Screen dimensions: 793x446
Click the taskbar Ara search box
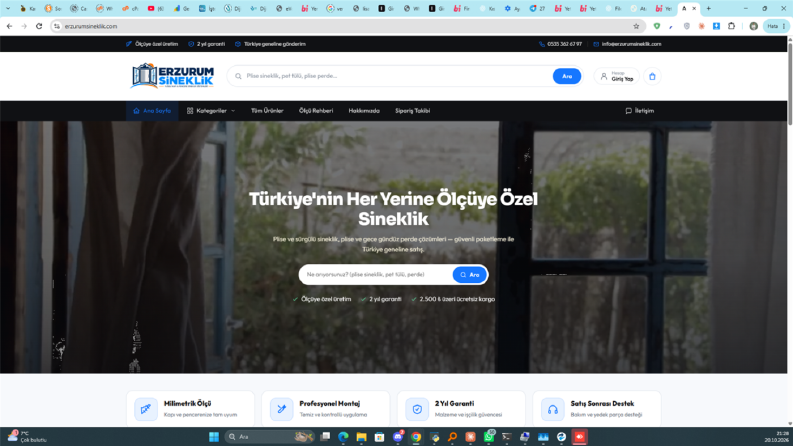pos(268,437)
